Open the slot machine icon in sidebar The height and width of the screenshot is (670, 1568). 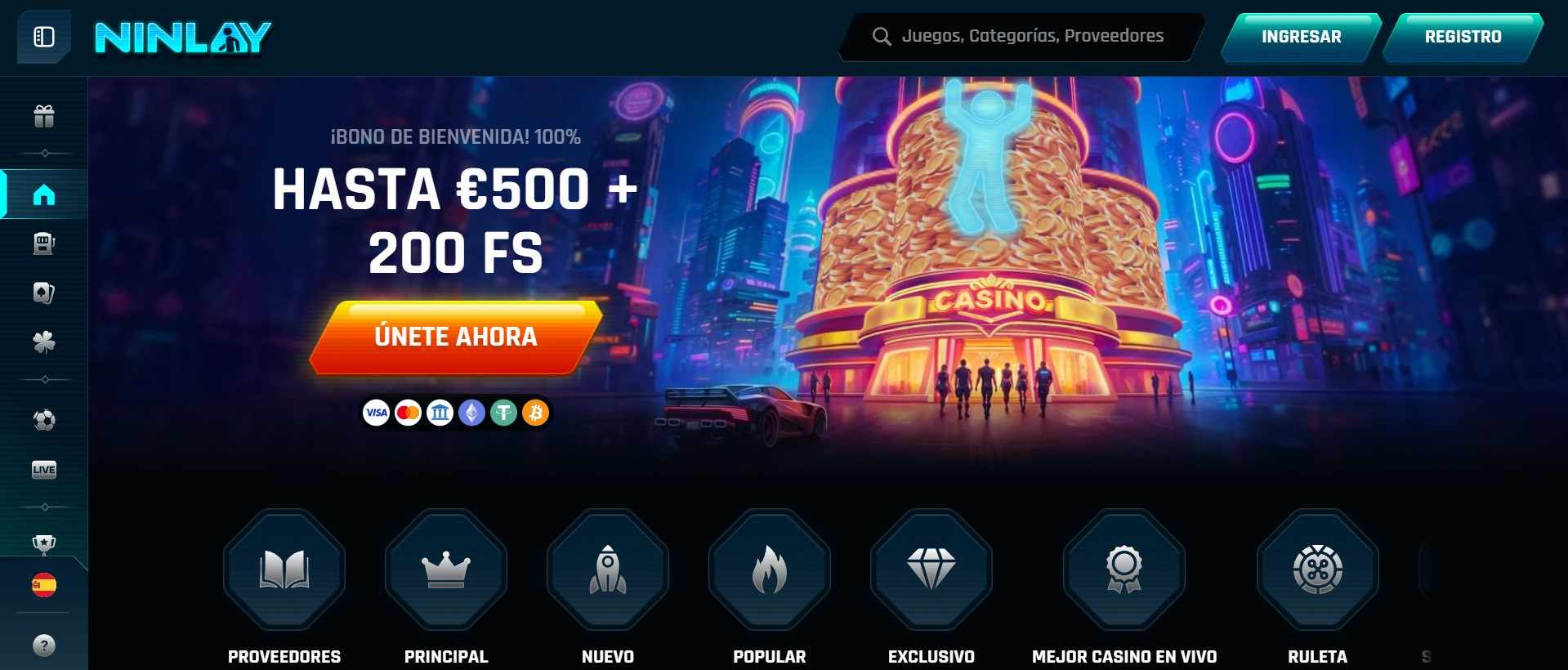(44, 243)
